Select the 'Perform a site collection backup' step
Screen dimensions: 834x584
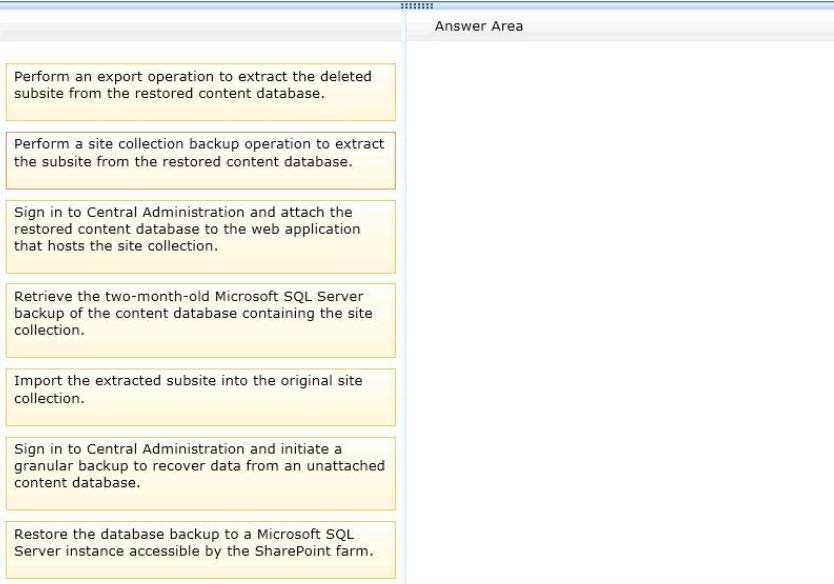pos(201,161)
